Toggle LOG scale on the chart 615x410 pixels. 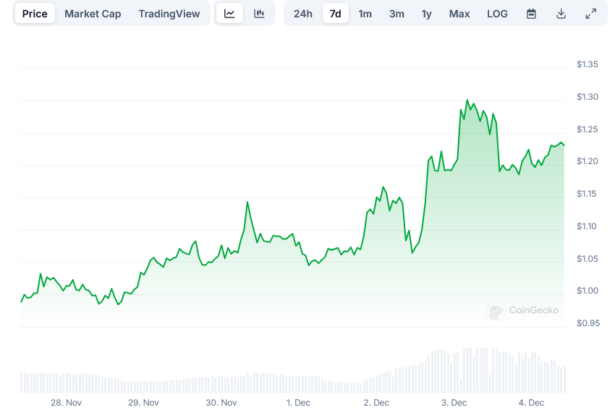497,14
